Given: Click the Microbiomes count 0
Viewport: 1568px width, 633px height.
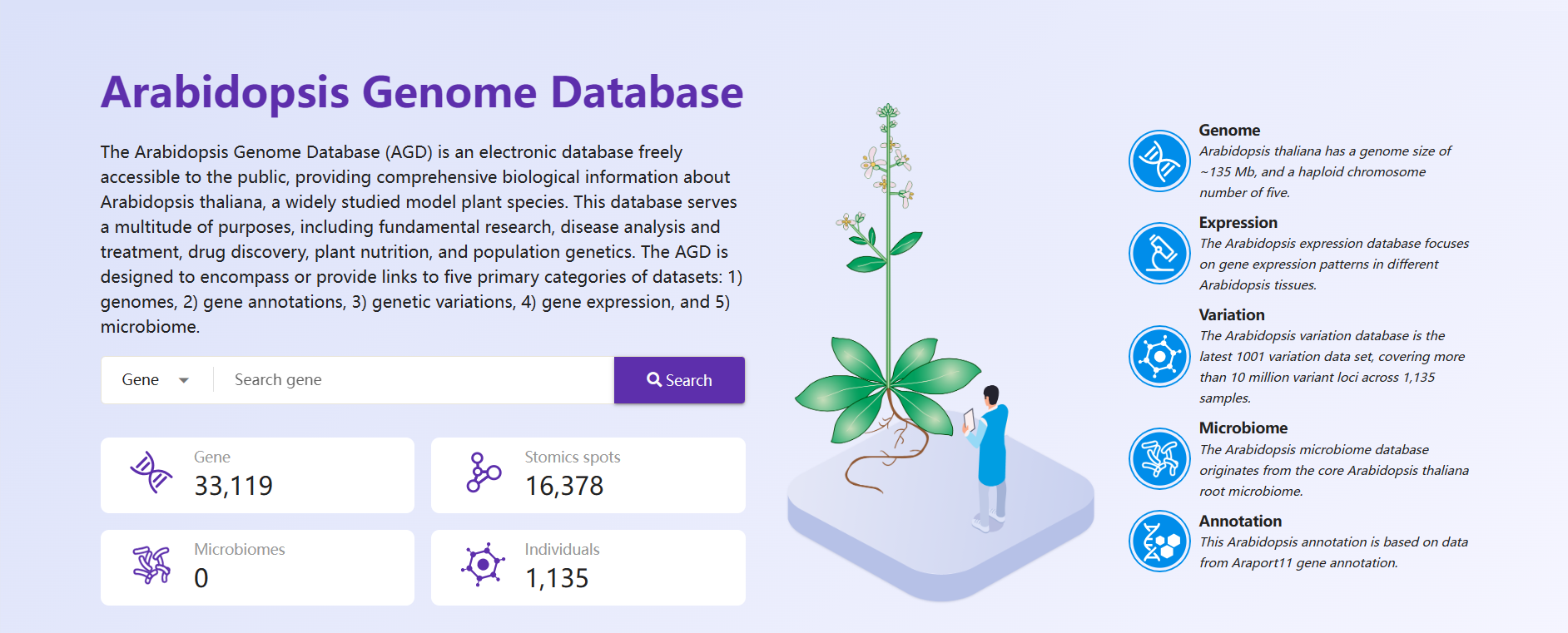Looking at the screenshot, I should click(x=201, y=578).
